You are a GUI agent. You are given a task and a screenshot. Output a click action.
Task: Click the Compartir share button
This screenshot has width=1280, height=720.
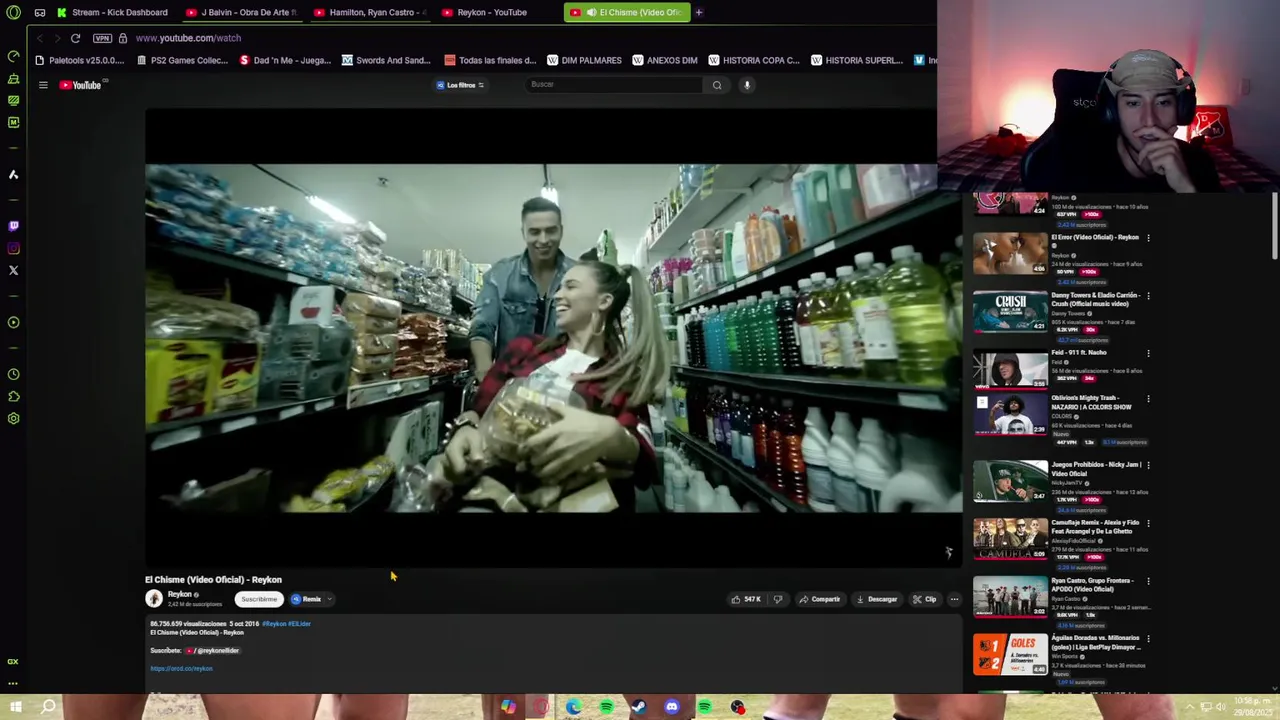click(819, 599)
